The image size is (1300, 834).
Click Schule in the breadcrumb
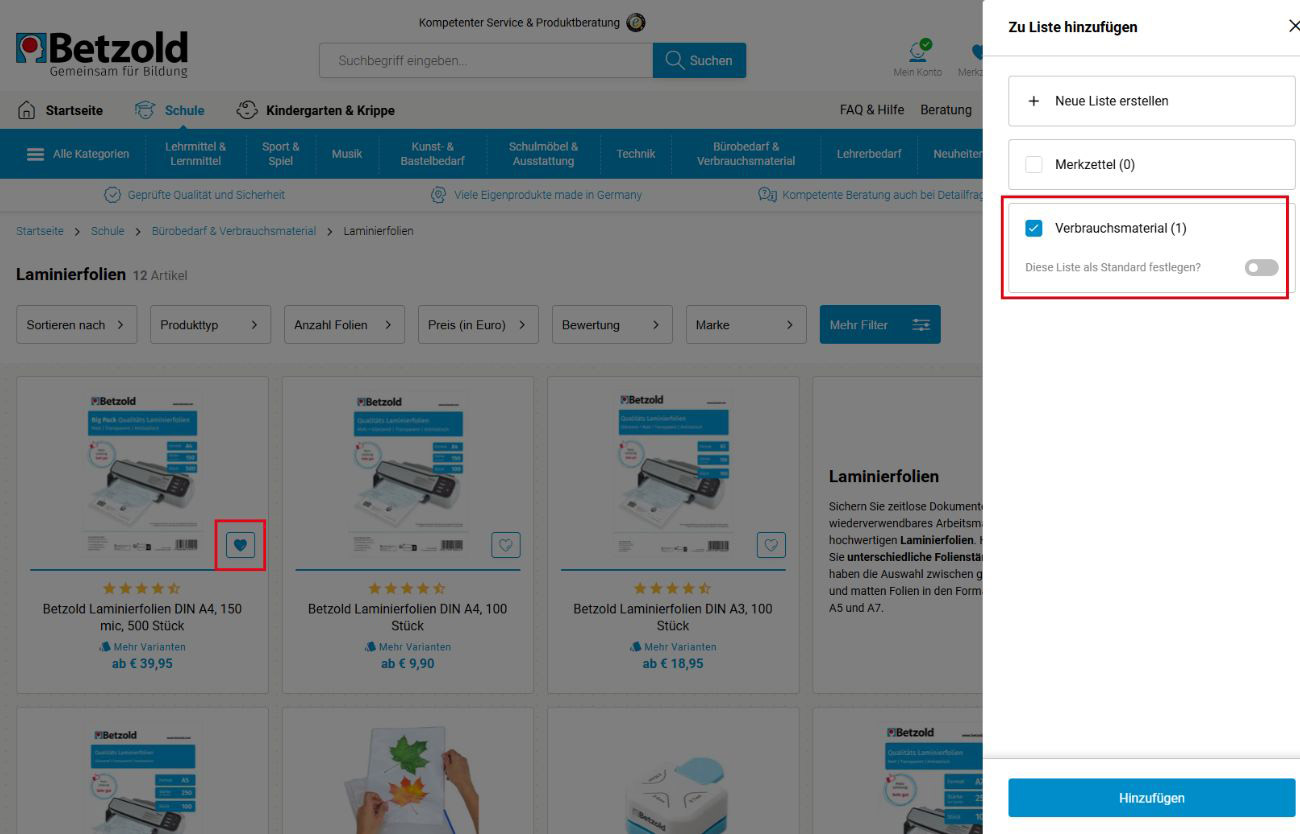pyautogui.click(x=108, y=231)
